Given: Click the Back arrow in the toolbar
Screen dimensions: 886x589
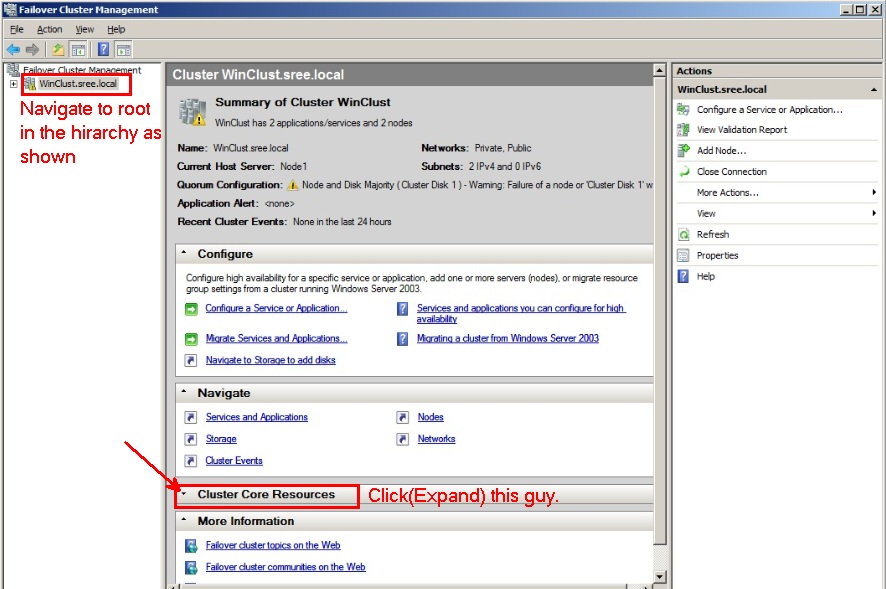Looking at the screenshot, I should coord(13,49).
